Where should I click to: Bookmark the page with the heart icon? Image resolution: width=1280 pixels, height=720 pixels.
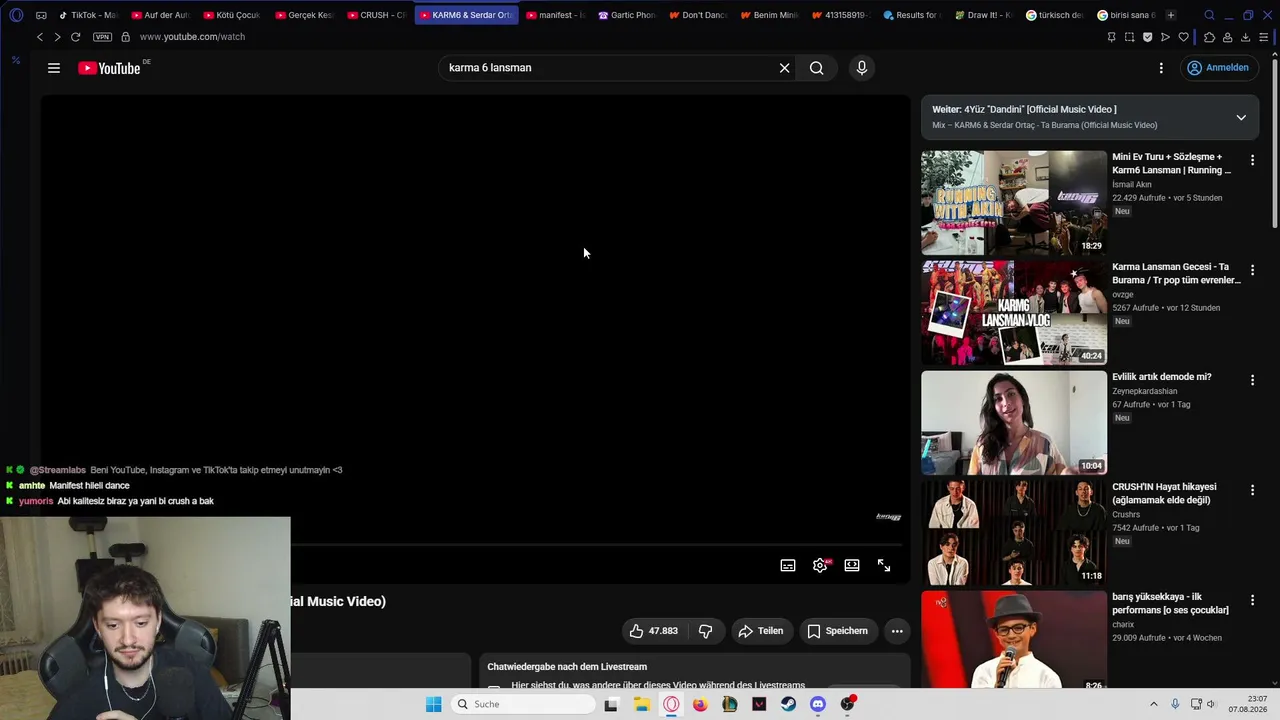coord(1183,37)
